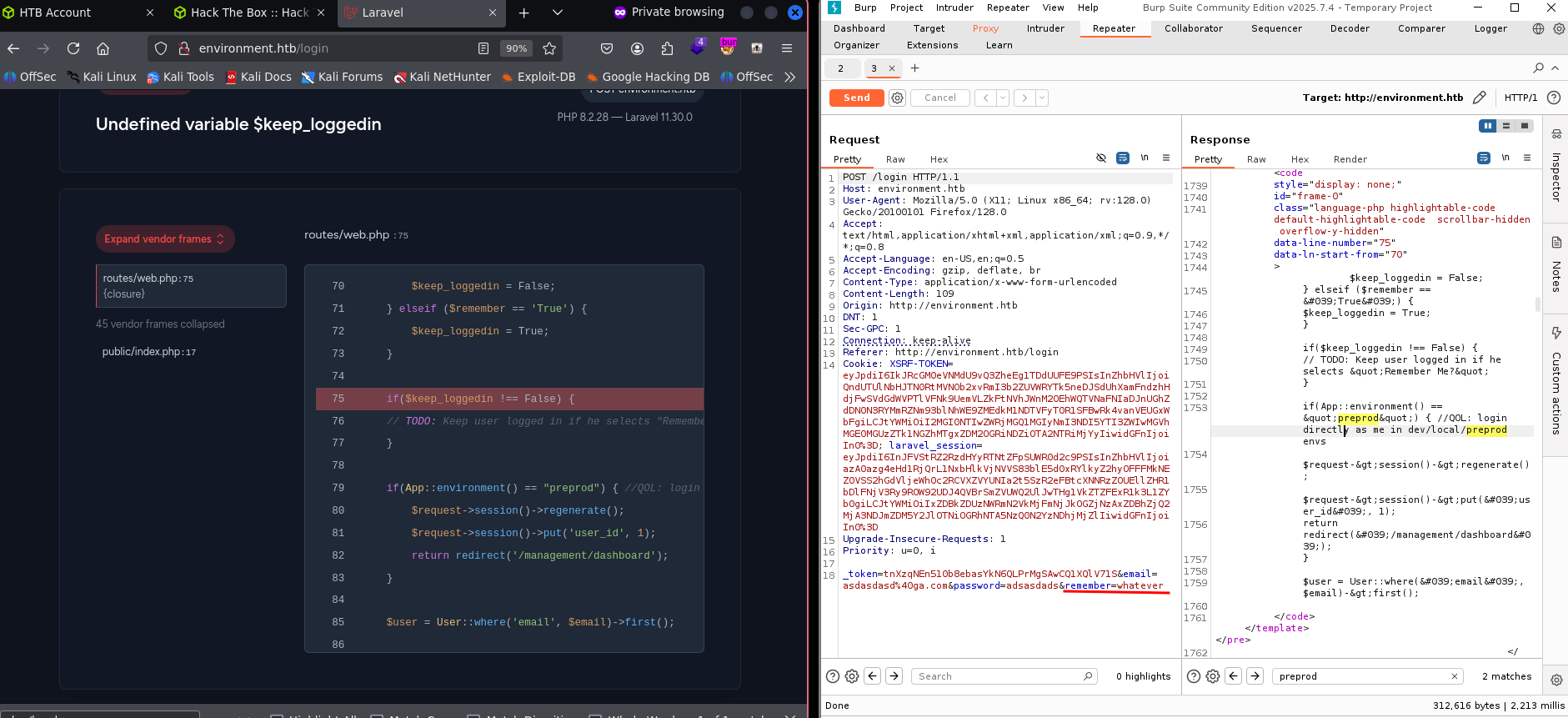Screen dimensions: 1568x718
Task: Open Repeater help question icon near HTTP/1
Action: [1554, 98]
